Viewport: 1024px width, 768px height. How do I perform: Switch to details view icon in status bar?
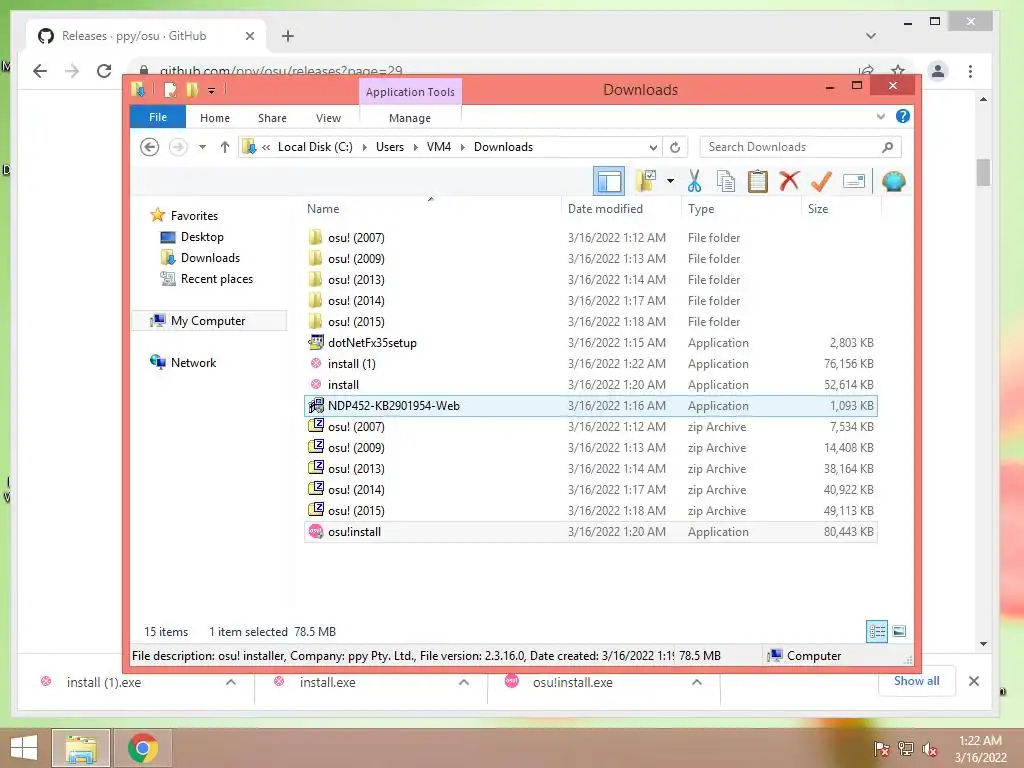[x=877, y=631]
